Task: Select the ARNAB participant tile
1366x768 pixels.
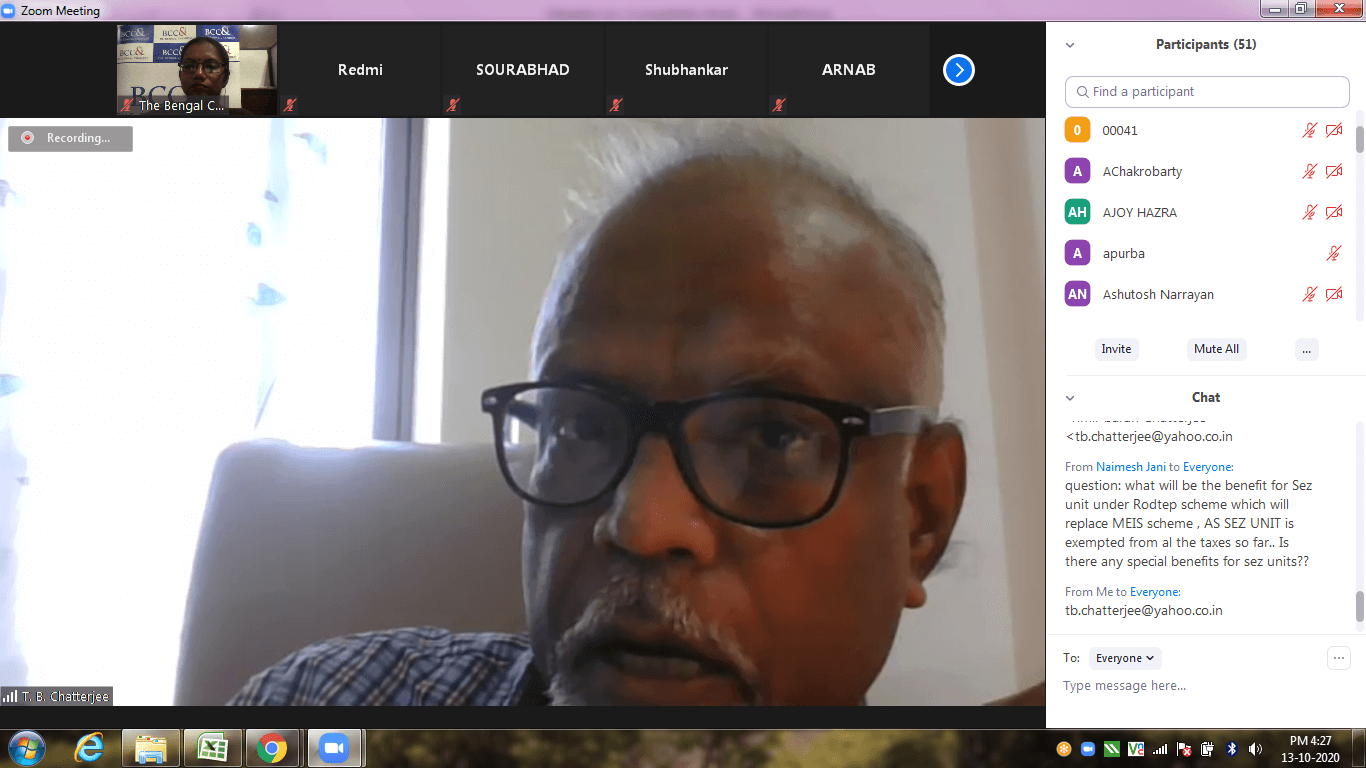Action: point(849,70)
